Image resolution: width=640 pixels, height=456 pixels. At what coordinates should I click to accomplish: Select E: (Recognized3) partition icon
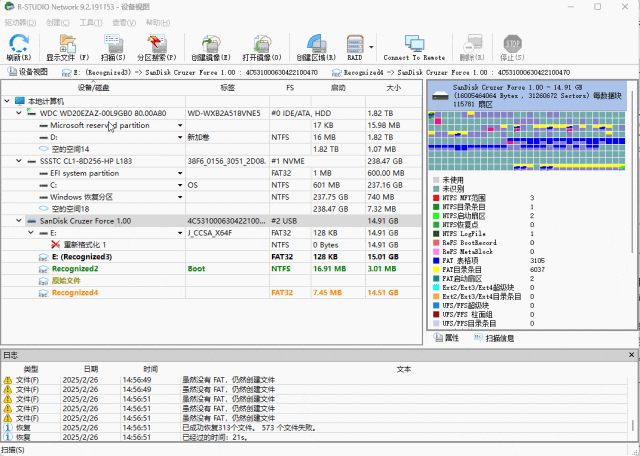44,257
